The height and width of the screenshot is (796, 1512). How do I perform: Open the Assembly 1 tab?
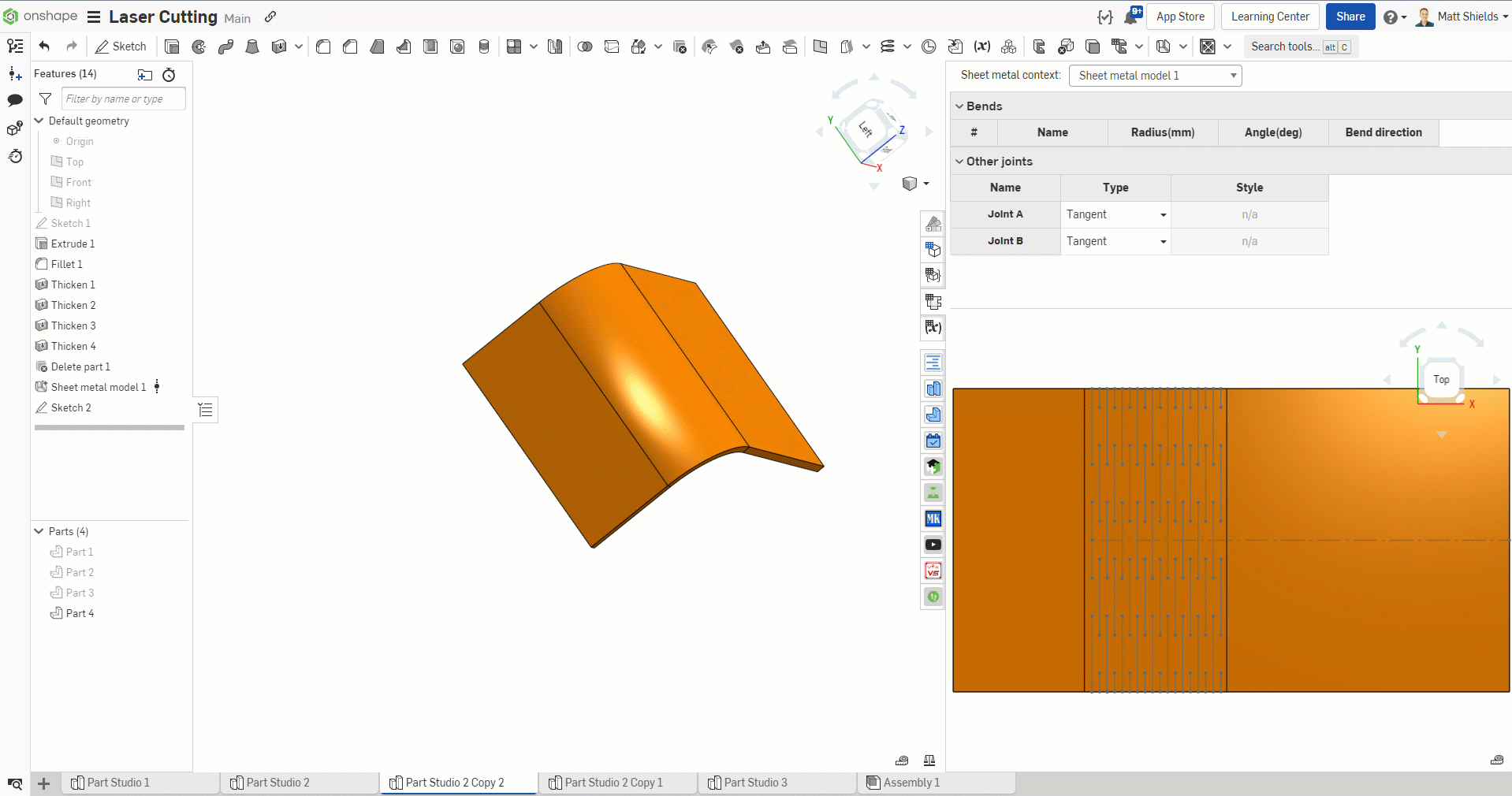coord(911,783)
